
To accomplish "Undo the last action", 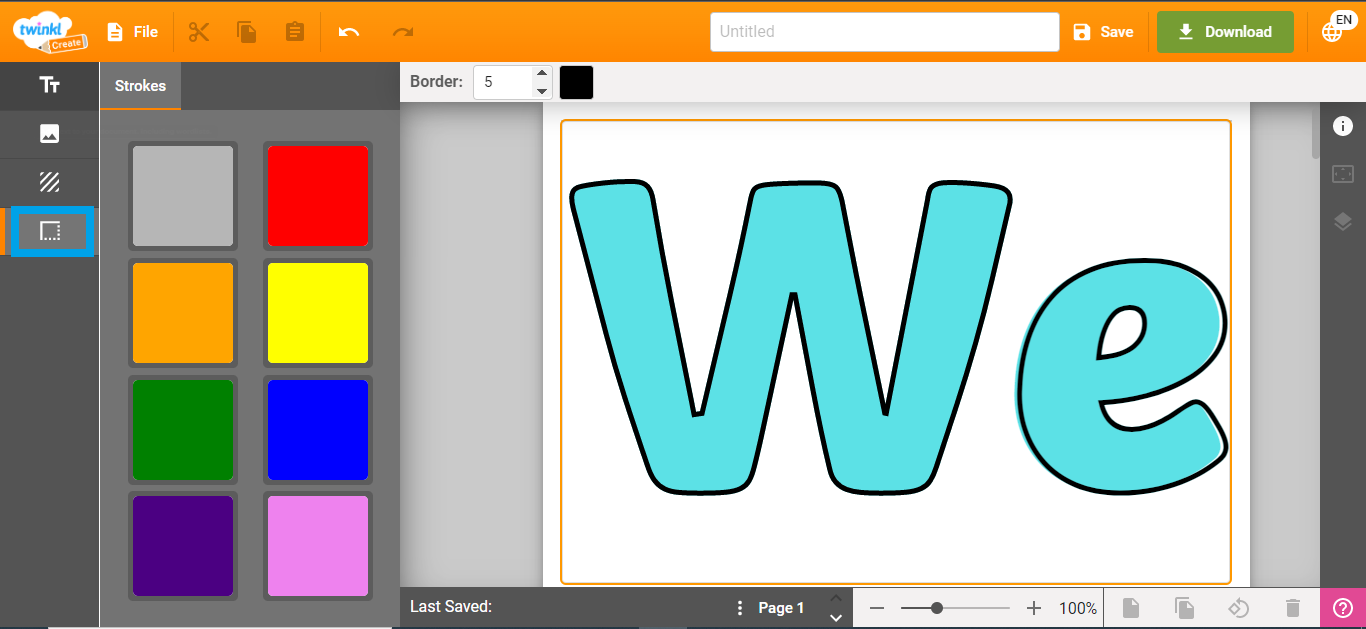I will coord(347,31).
